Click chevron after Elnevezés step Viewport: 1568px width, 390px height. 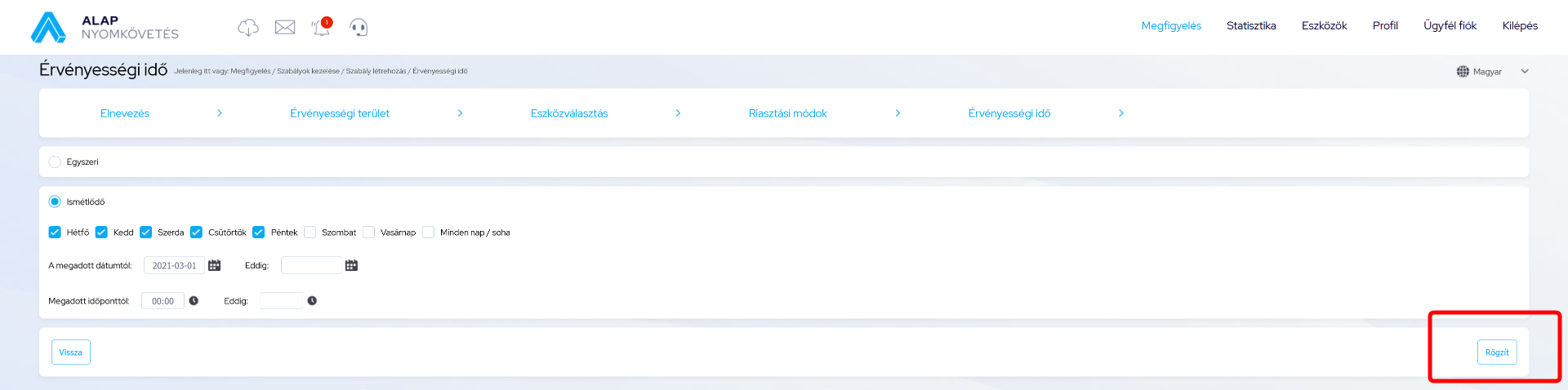(x=220, y=113)
